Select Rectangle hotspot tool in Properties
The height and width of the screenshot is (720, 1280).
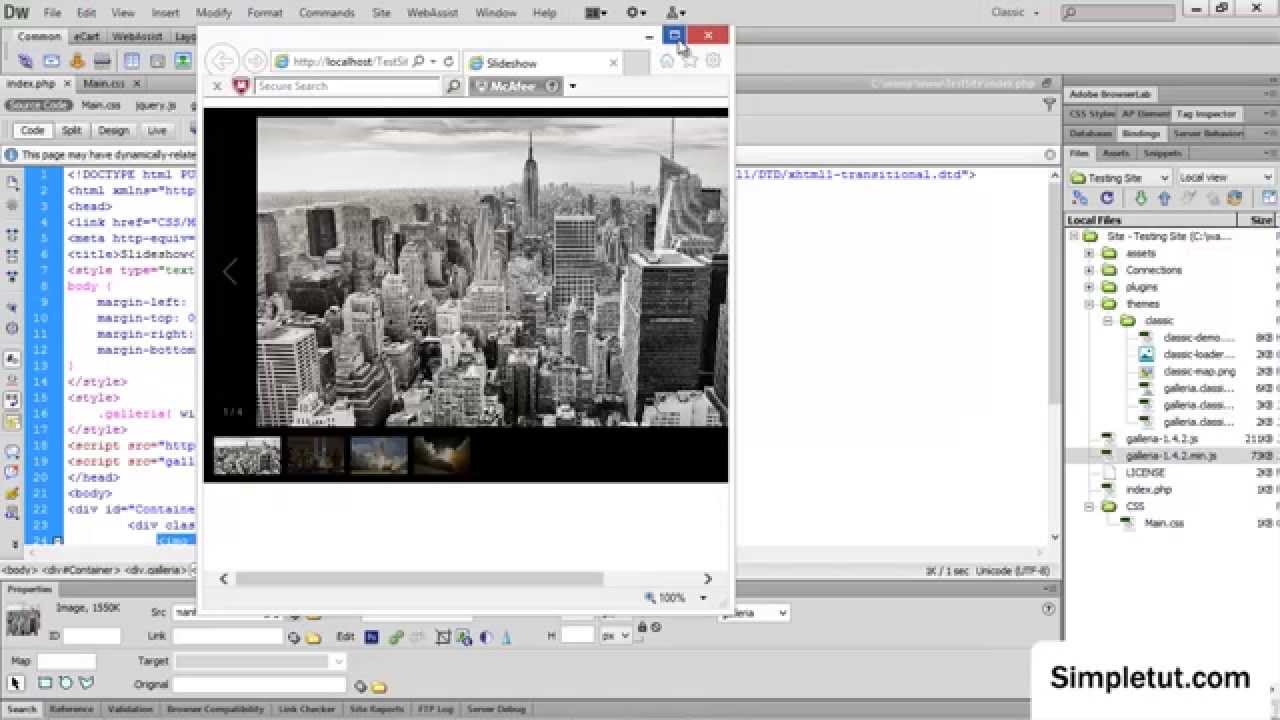click(x=45, y=684)
